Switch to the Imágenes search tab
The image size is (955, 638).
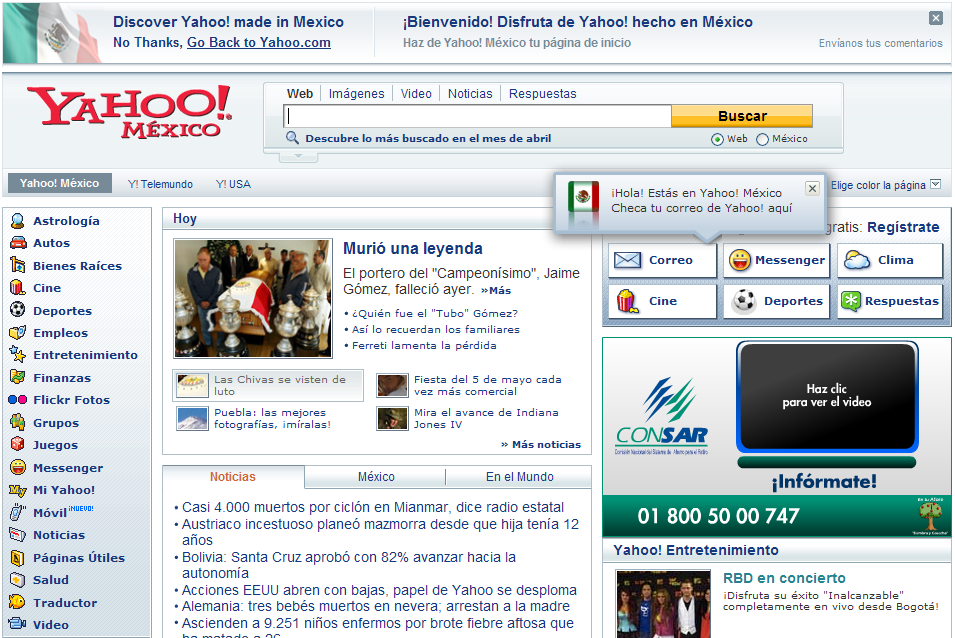point(356,94)
